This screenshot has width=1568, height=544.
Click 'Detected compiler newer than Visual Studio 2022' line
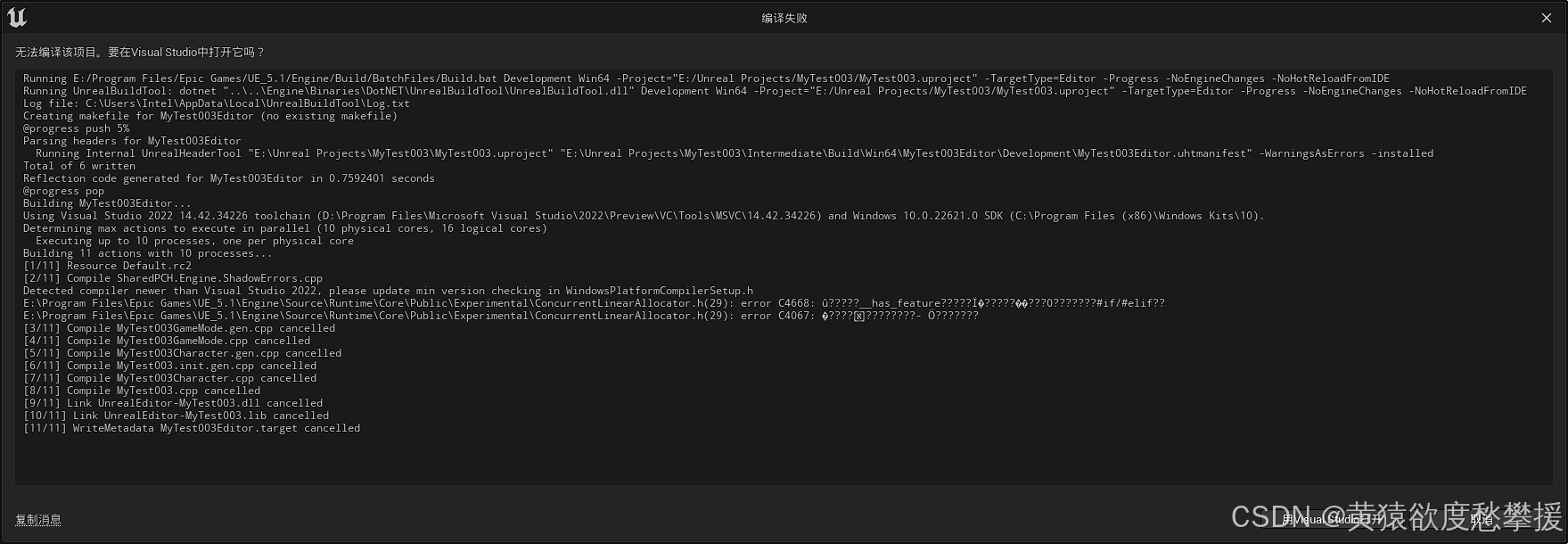point(388,291)
